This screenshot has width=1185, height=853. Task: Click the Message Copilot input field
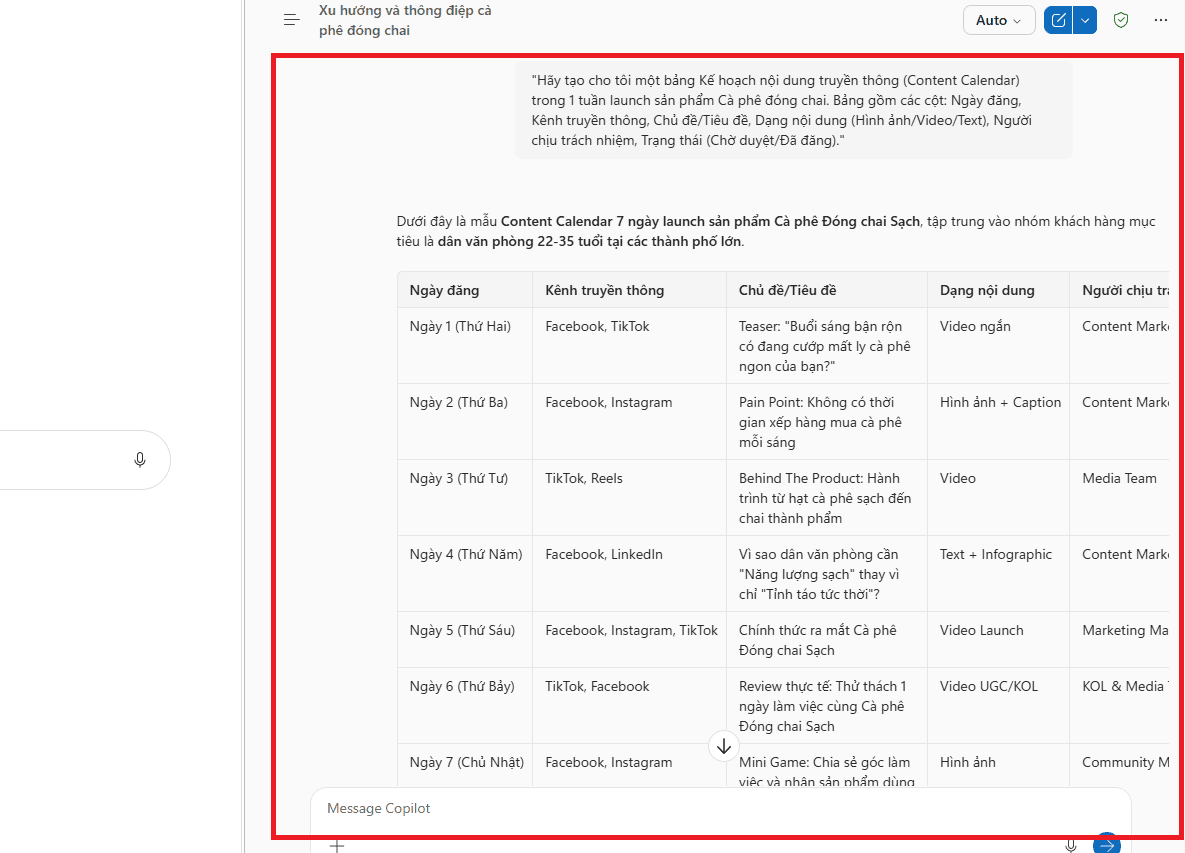coord(720,808)
